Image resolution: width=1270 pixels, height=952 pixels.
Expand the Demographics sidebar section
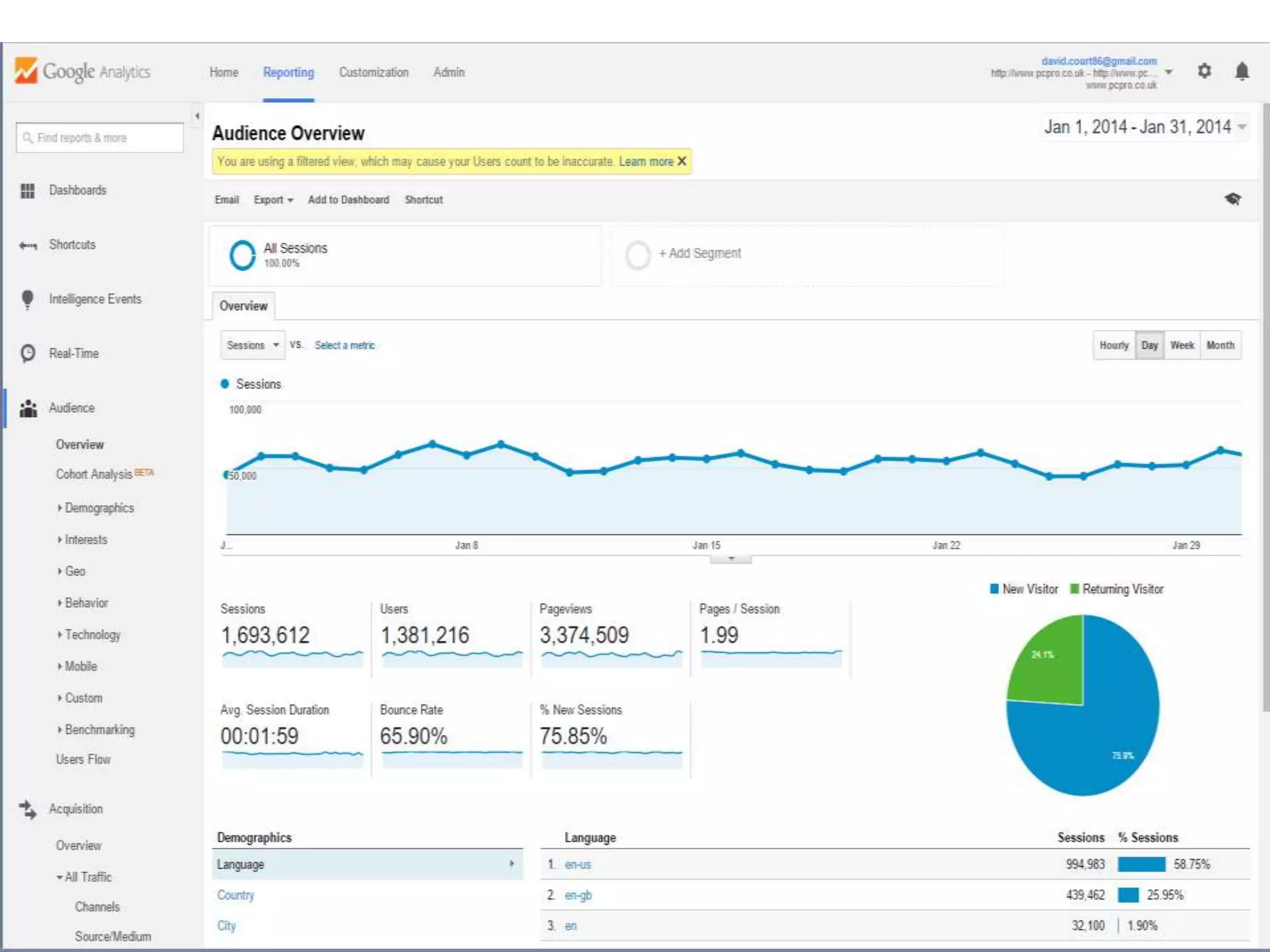click(99, 508)
